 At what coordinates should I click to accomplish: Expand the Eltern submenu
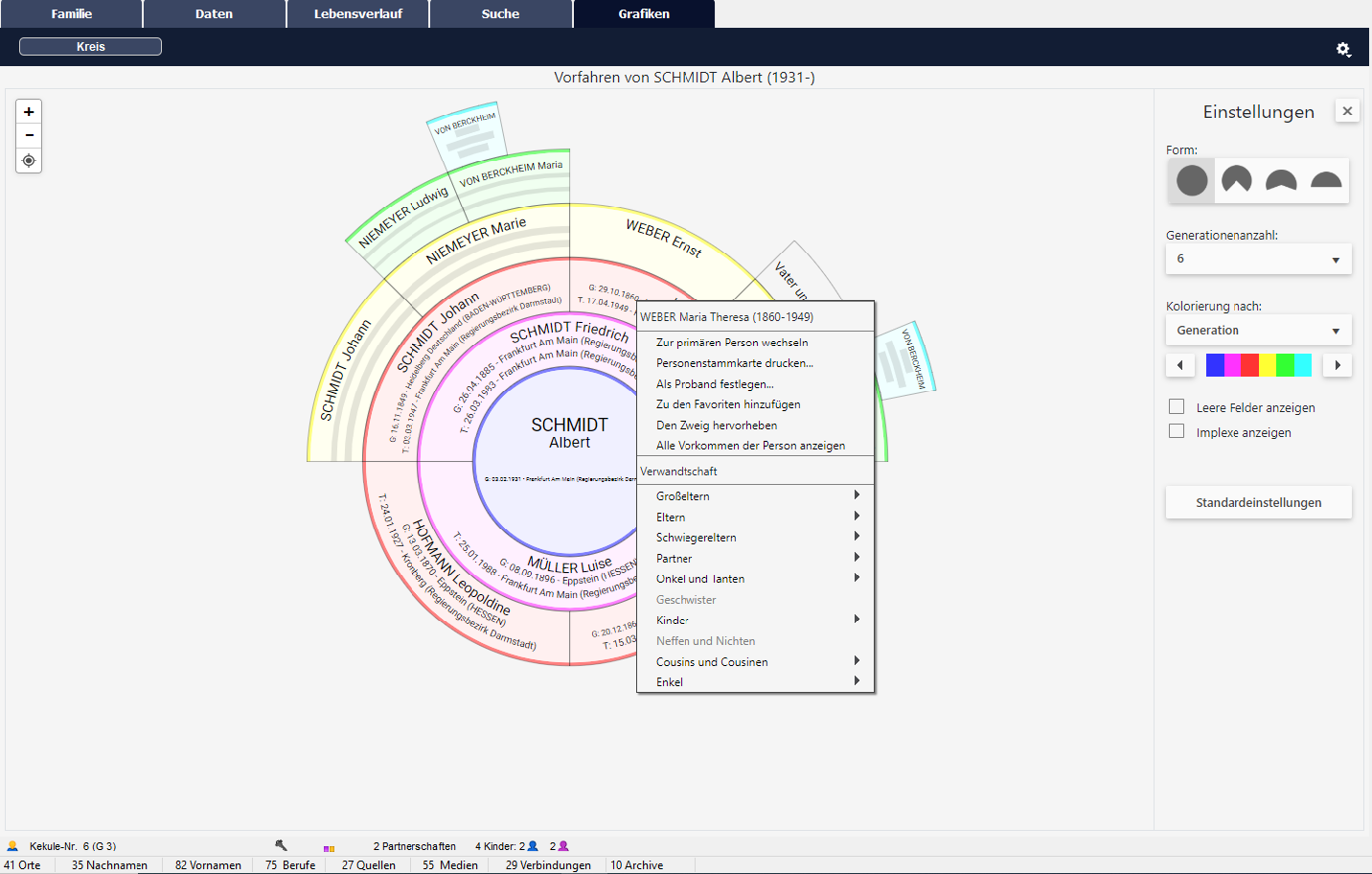pyautogui.click(x=756, y=517)
